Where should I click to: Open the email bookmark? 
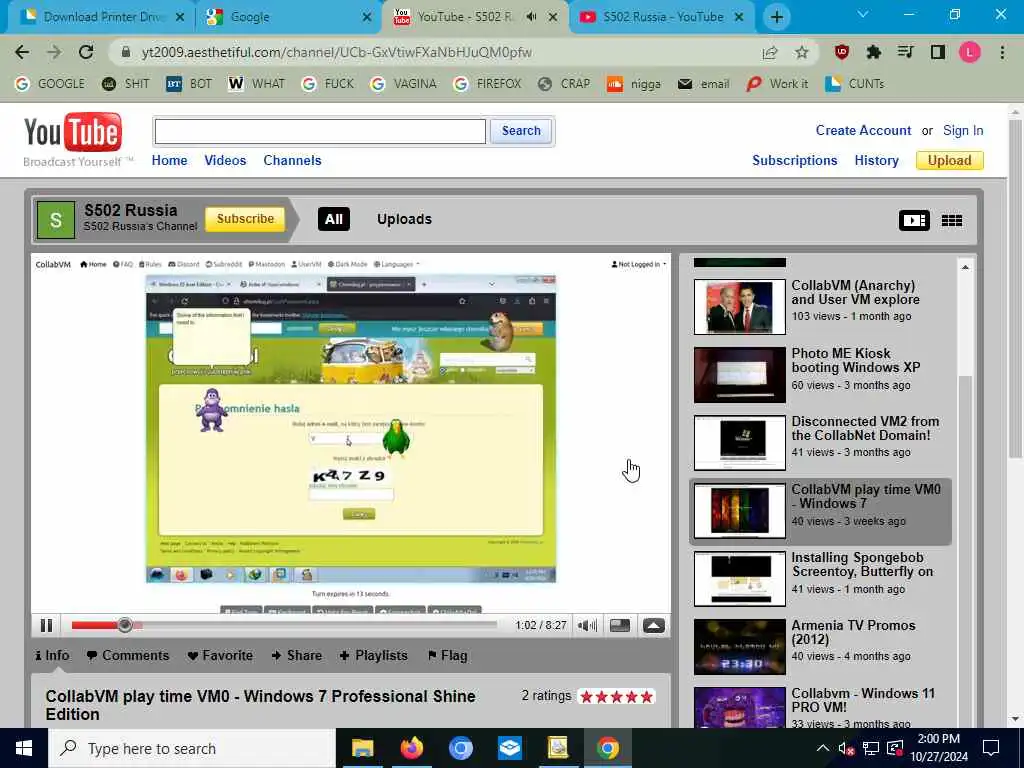703,84
